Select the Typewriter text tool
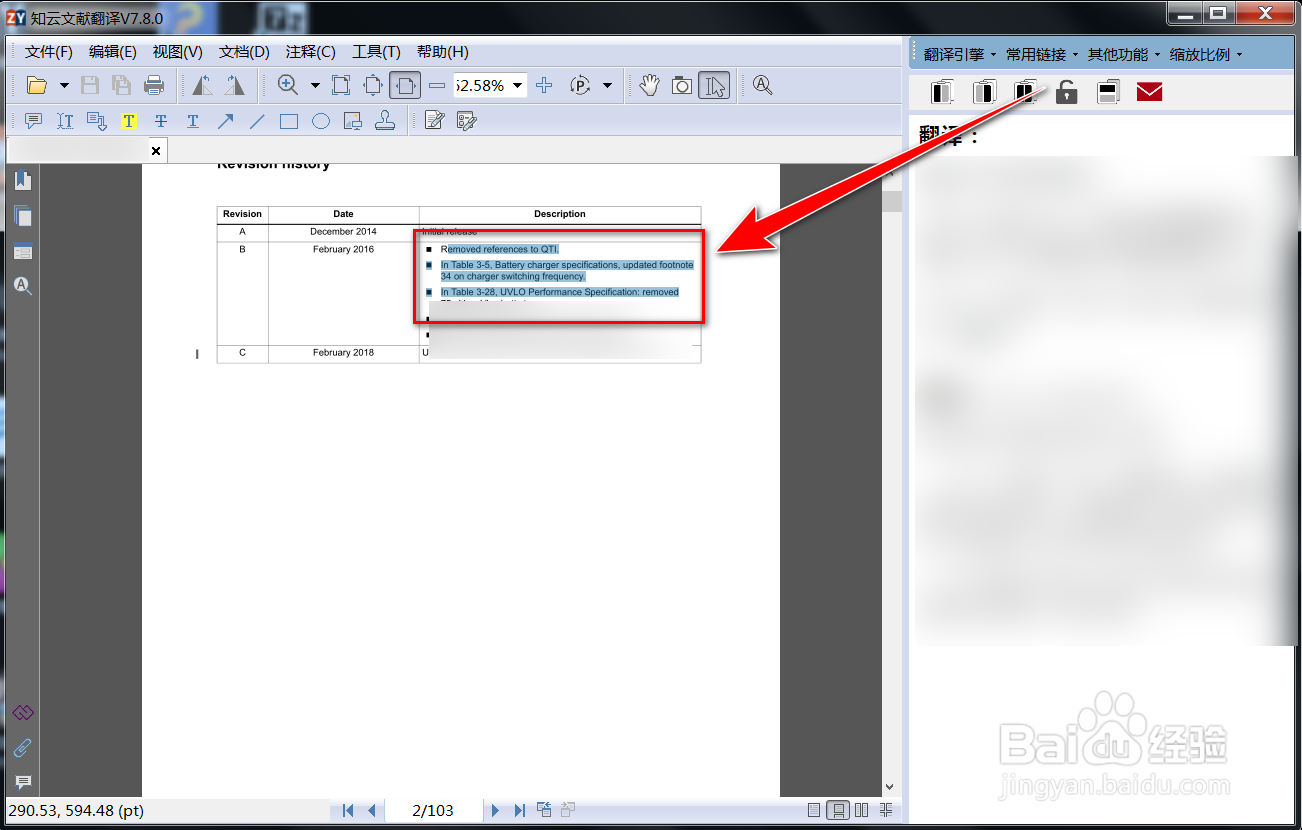Viewport: 1302px width, 830px height. 65,121
